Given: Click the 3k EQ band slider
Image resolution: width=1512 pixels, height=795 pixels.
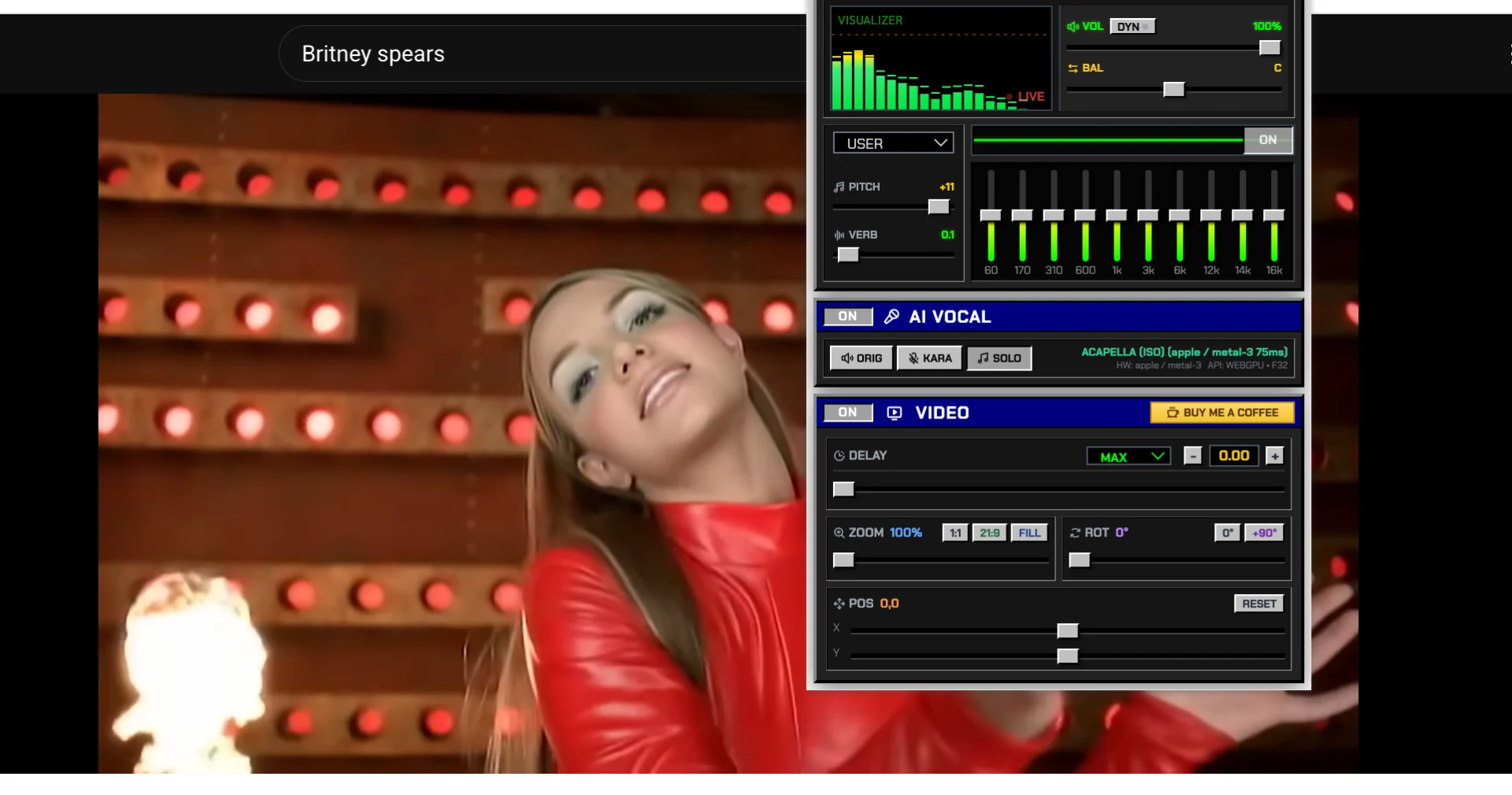Looking at the screenshot, I should (1148, 216).
